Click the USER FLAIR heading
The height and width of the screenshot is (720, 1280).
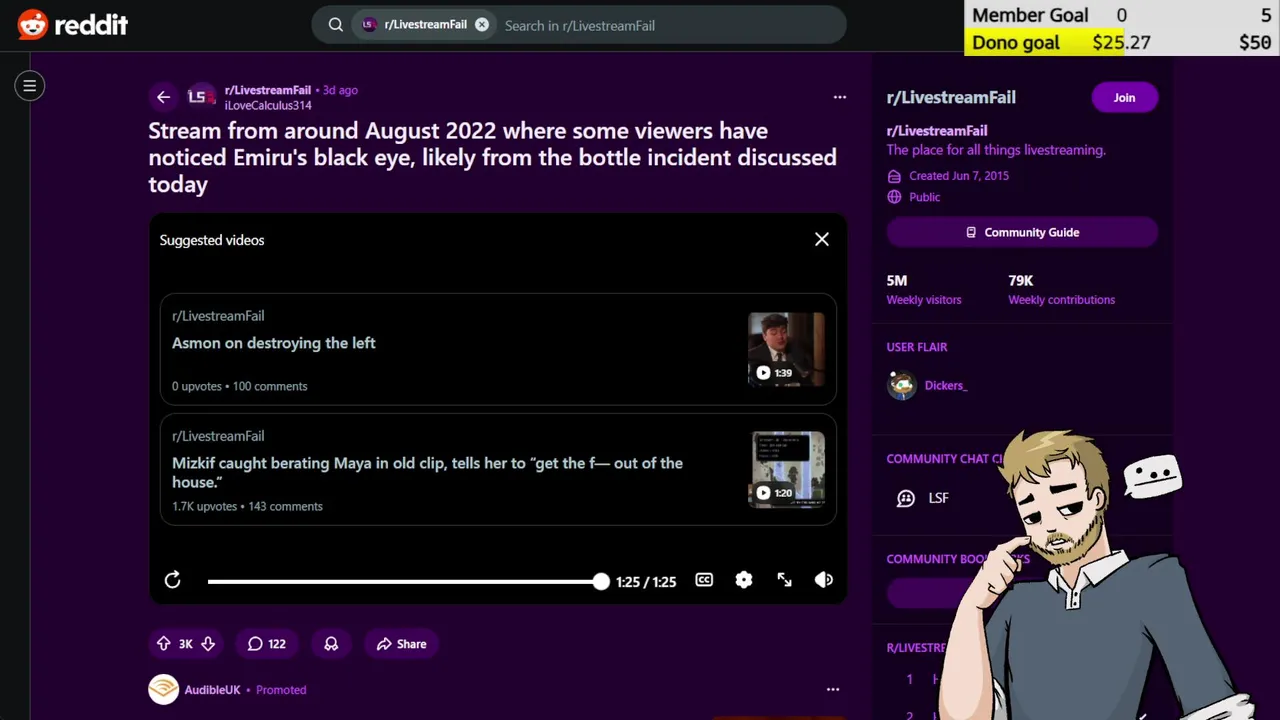pos(917,347)
